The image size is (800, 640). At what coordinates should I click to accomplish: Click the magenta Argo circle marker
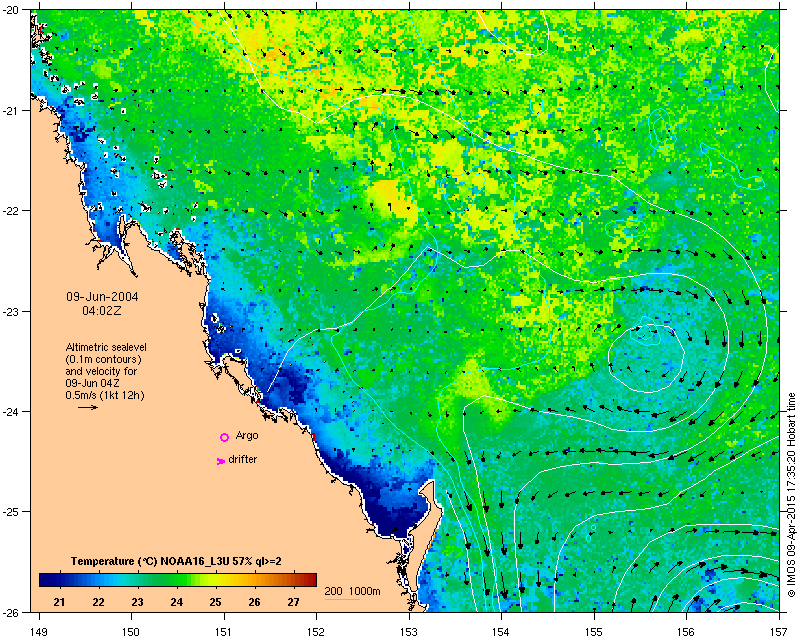(x=224, y=437)
